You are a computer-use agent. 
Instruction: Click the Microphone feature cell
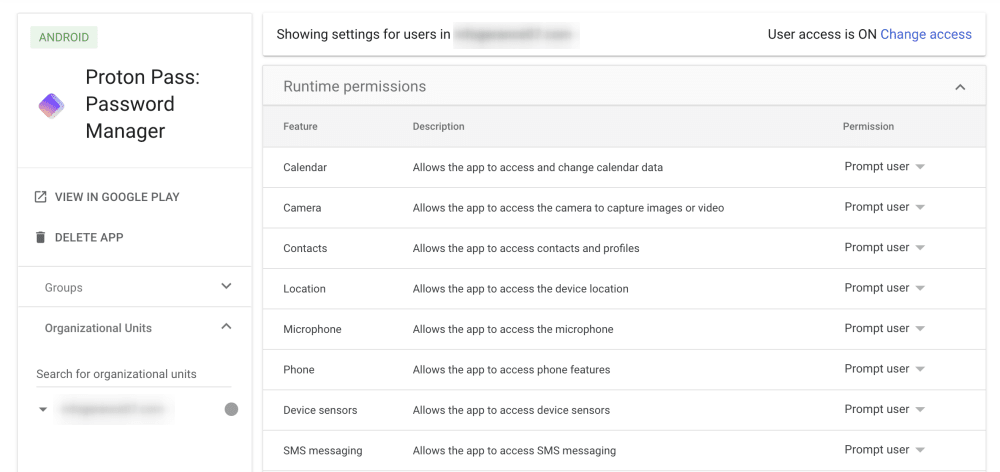pos(312,329)
